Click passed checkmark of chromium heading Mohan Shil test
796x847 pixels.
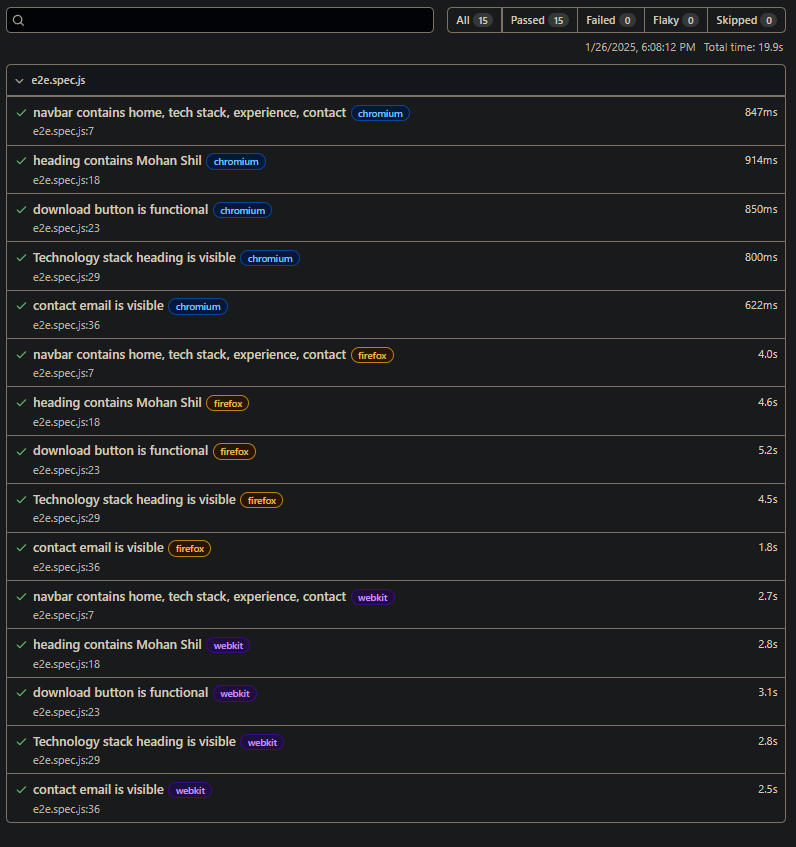tap(22, 161)
